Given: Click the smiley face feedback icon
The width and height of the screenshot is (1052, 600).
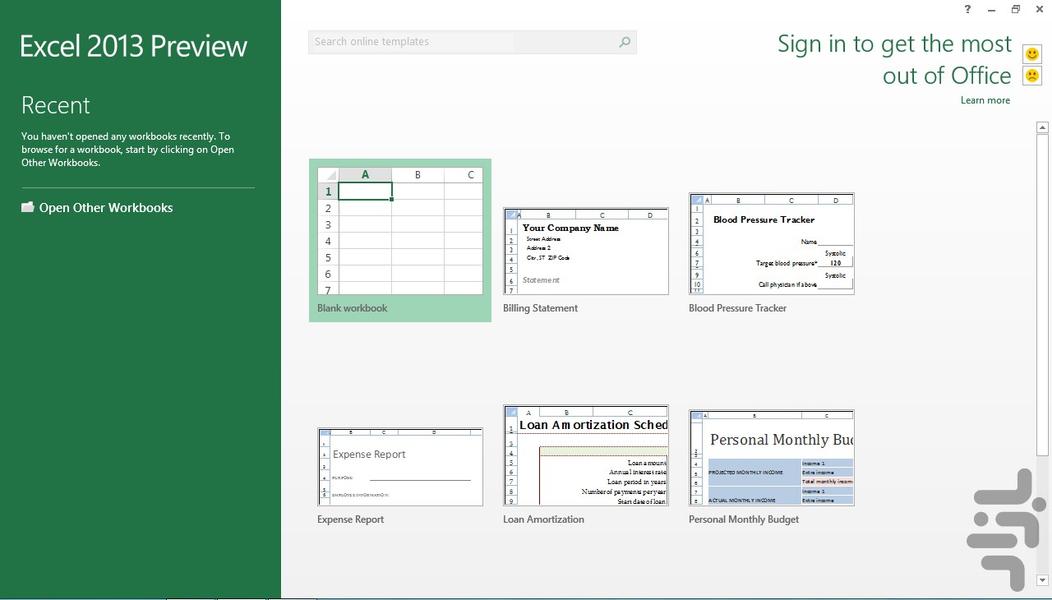Looking at the screenshot, I should pos(1032,54).
